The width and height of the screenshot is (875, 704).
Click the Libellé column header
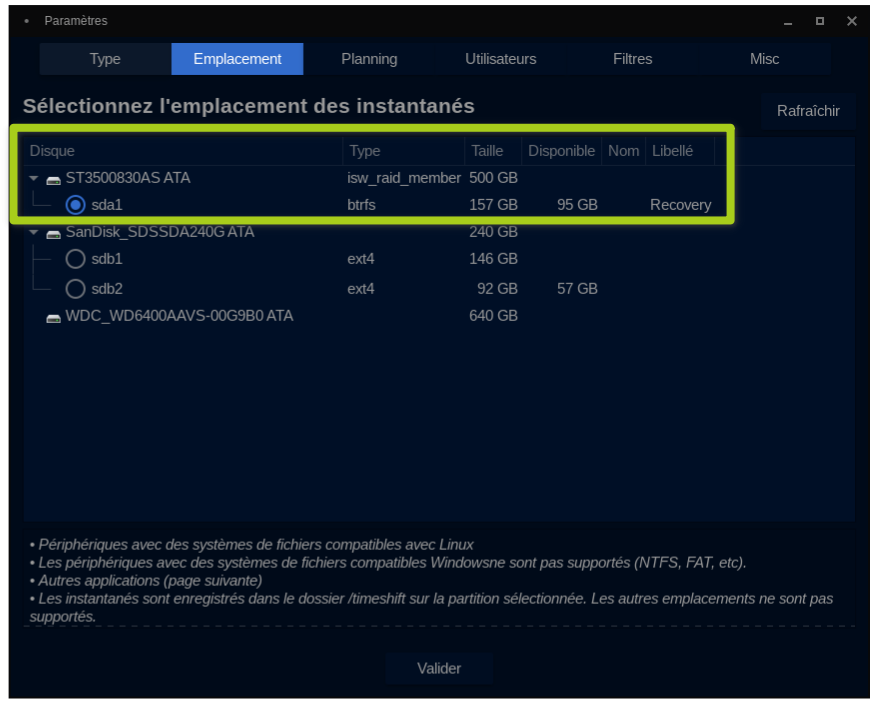[x=680, y=151]
